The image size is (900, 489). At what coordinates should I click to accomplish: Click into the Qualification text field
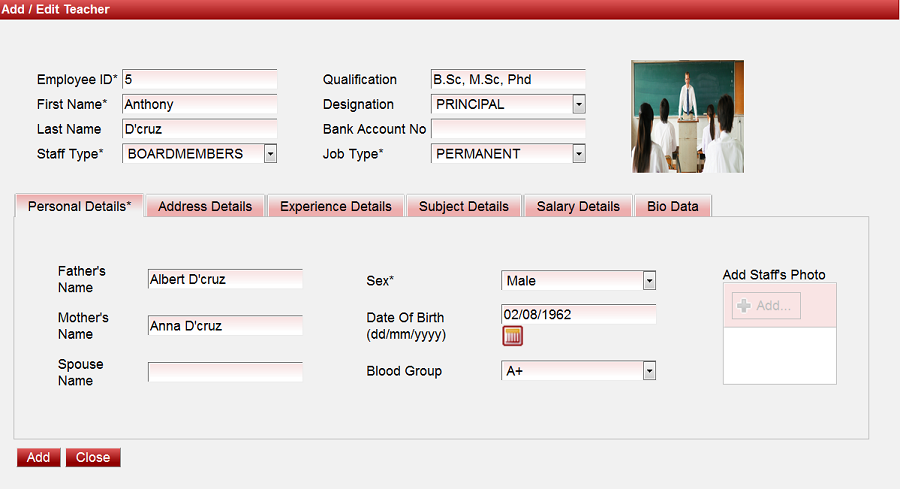508,79
